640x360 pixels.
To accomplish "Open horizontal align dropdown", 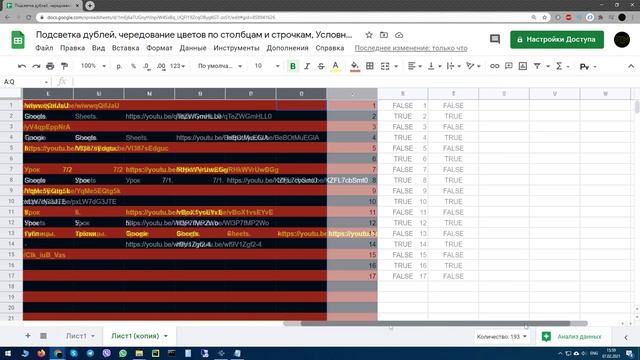I will pyautogui.click(x=414, y=66).
